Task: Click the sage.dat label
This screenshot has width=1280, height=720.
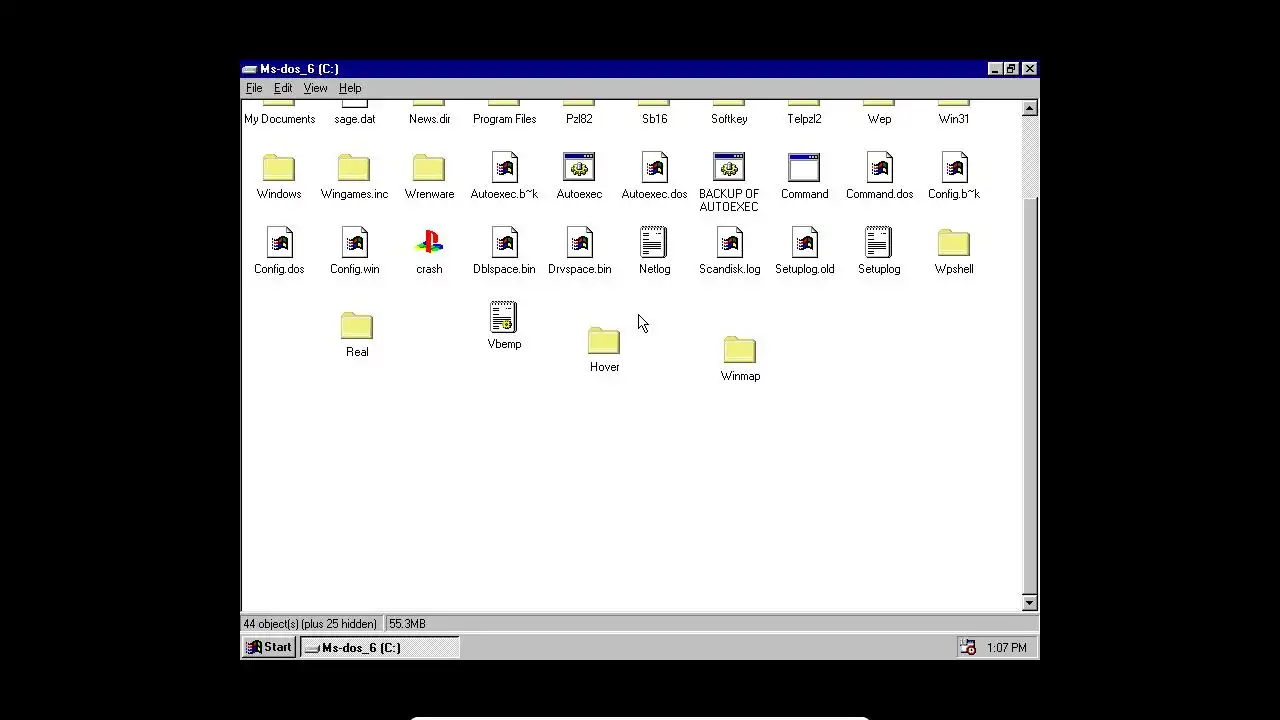Action: point(354,119)
